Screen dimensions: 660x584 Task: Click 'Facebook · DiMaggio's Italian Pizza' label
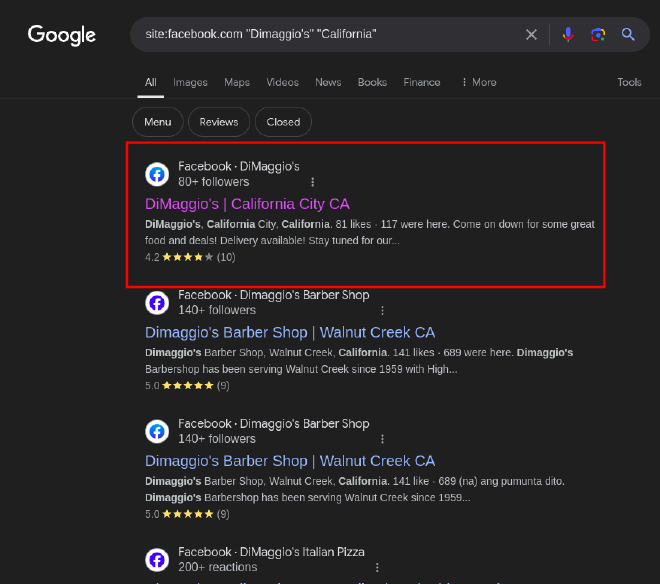pos(271,552)
